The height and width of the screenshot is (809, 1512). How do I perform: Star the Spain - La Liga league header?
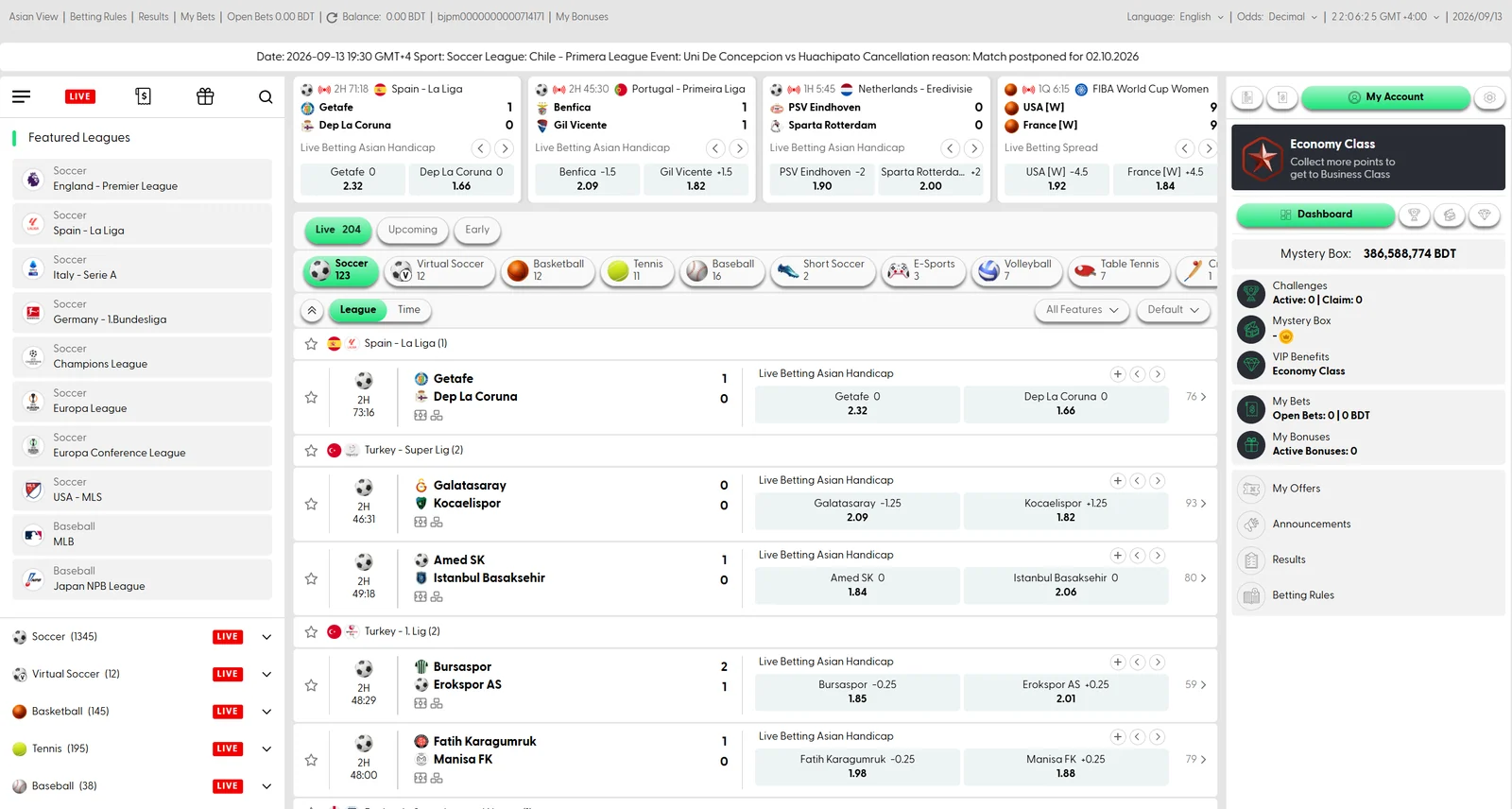tap(311, 344)
